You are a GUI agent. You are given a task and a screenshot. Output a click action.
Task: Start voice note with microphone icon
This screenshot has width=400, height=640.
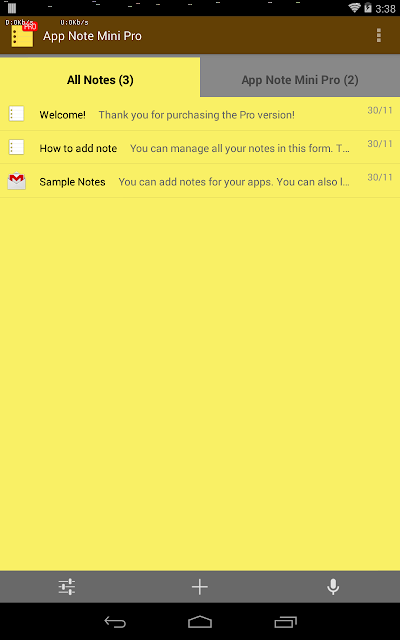coord(333,587)
